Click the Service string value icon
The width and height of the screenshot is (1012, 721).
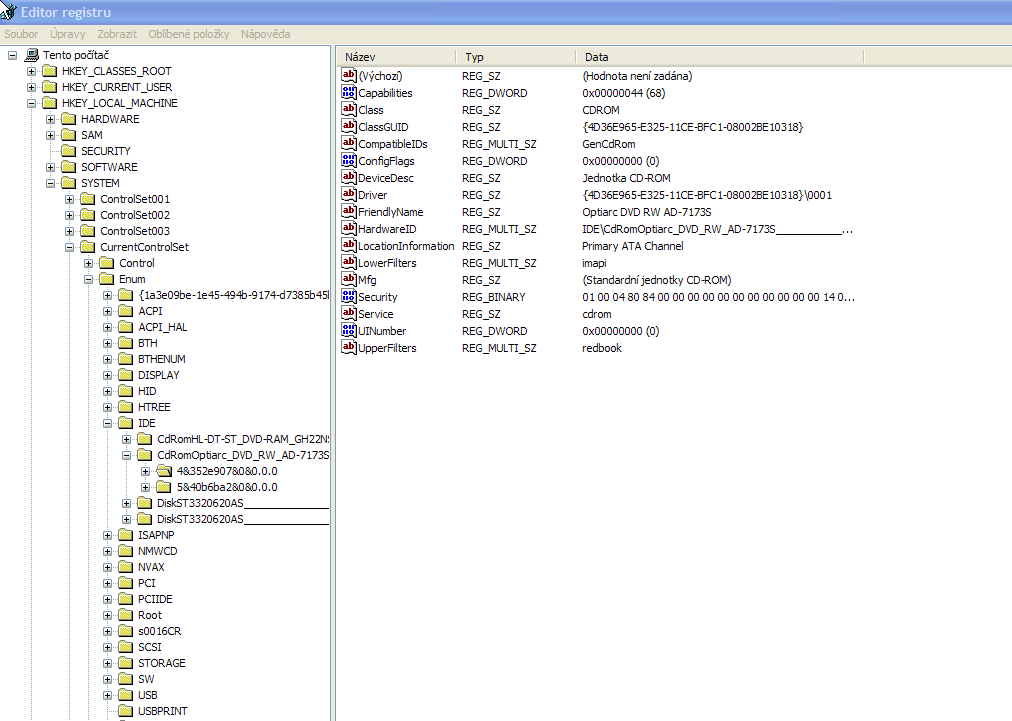click(349, 313)
